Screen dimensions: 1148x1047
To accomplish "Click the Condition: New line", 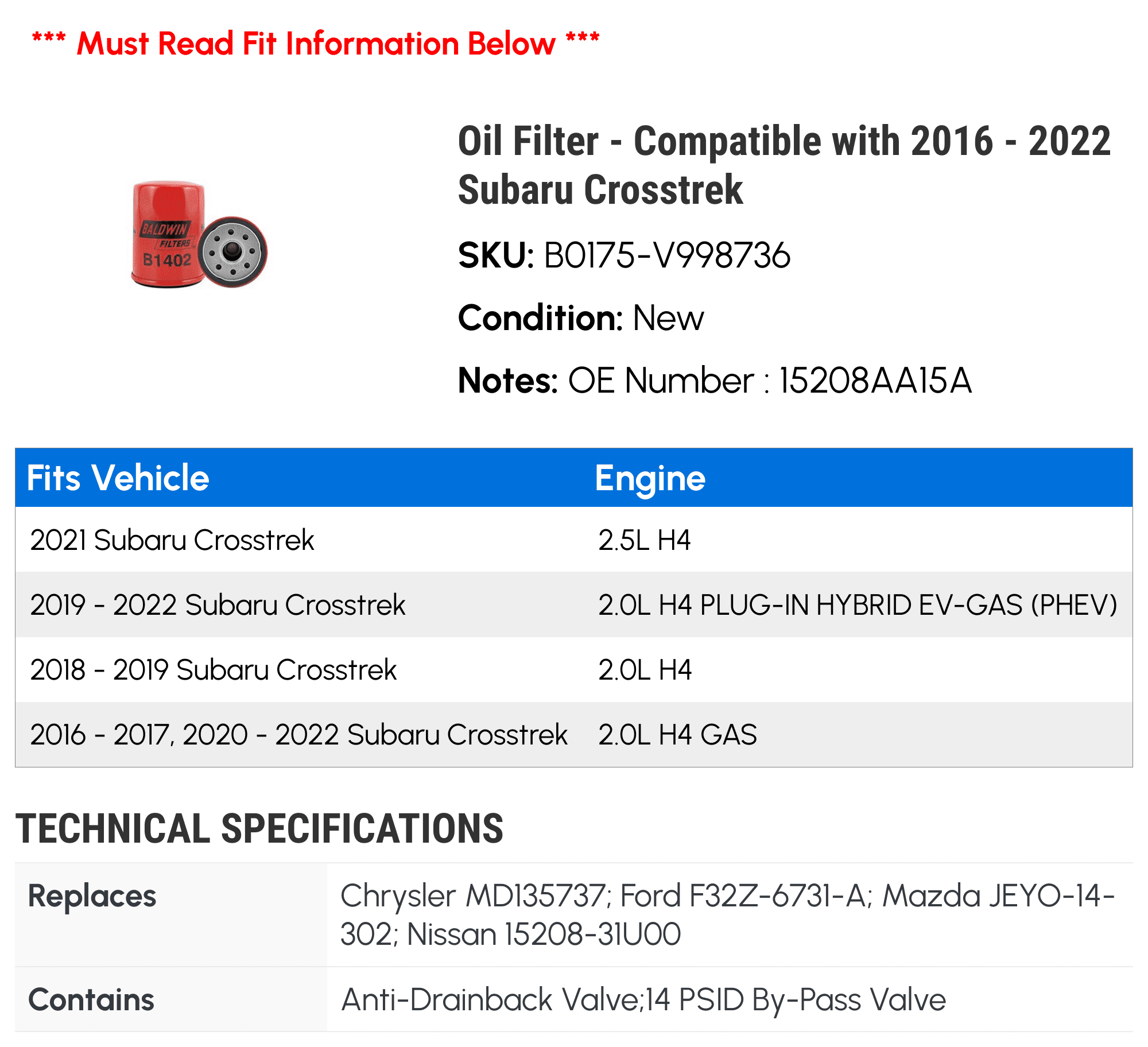I will click(580, 318).
